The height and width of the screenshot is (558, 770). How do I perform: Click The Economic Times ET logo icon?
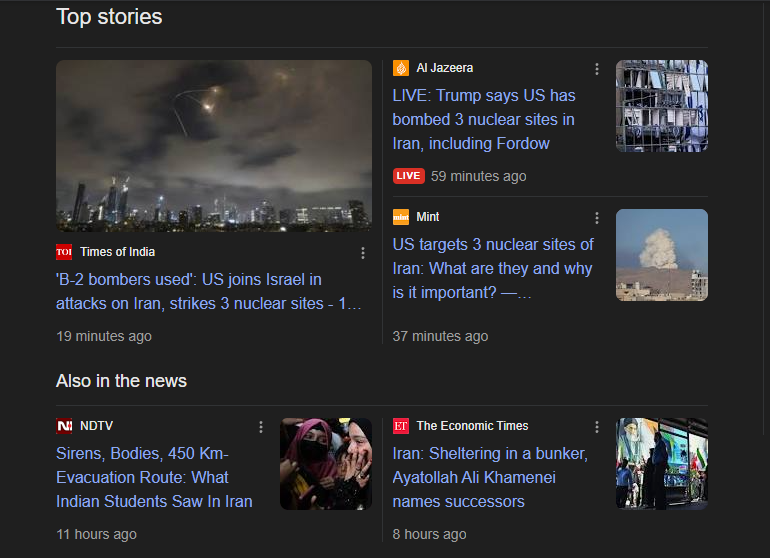click(401, 426)
